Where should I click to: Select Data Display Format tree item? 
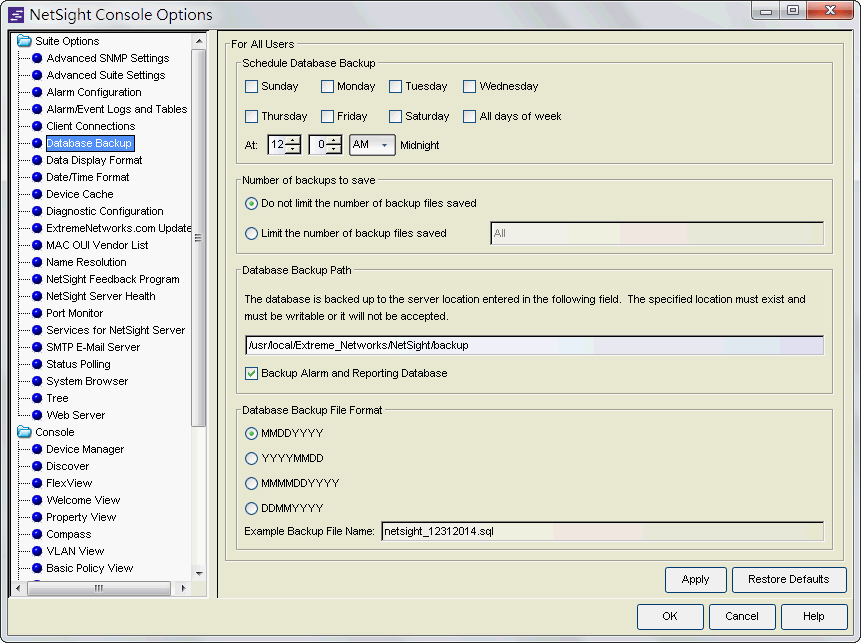pyautogui.click(x=94, y=160)
